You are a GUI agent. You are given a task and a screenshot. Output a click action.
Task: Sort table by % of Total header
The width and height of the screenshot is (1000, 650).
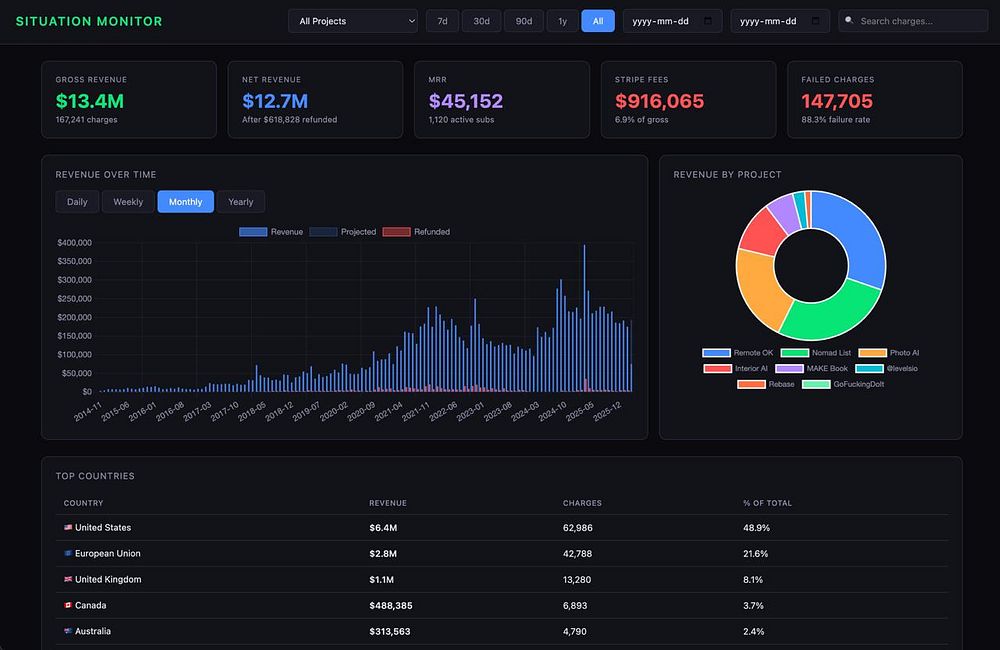pos(767,503)
